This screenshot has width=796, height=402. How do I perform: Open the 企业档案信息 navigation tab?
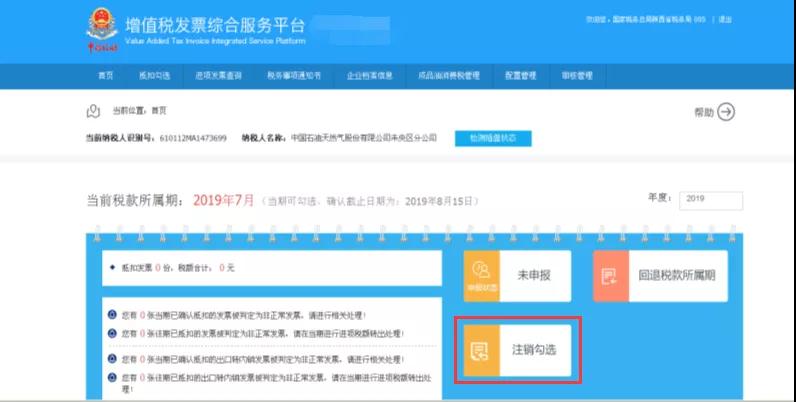(370, 76)
